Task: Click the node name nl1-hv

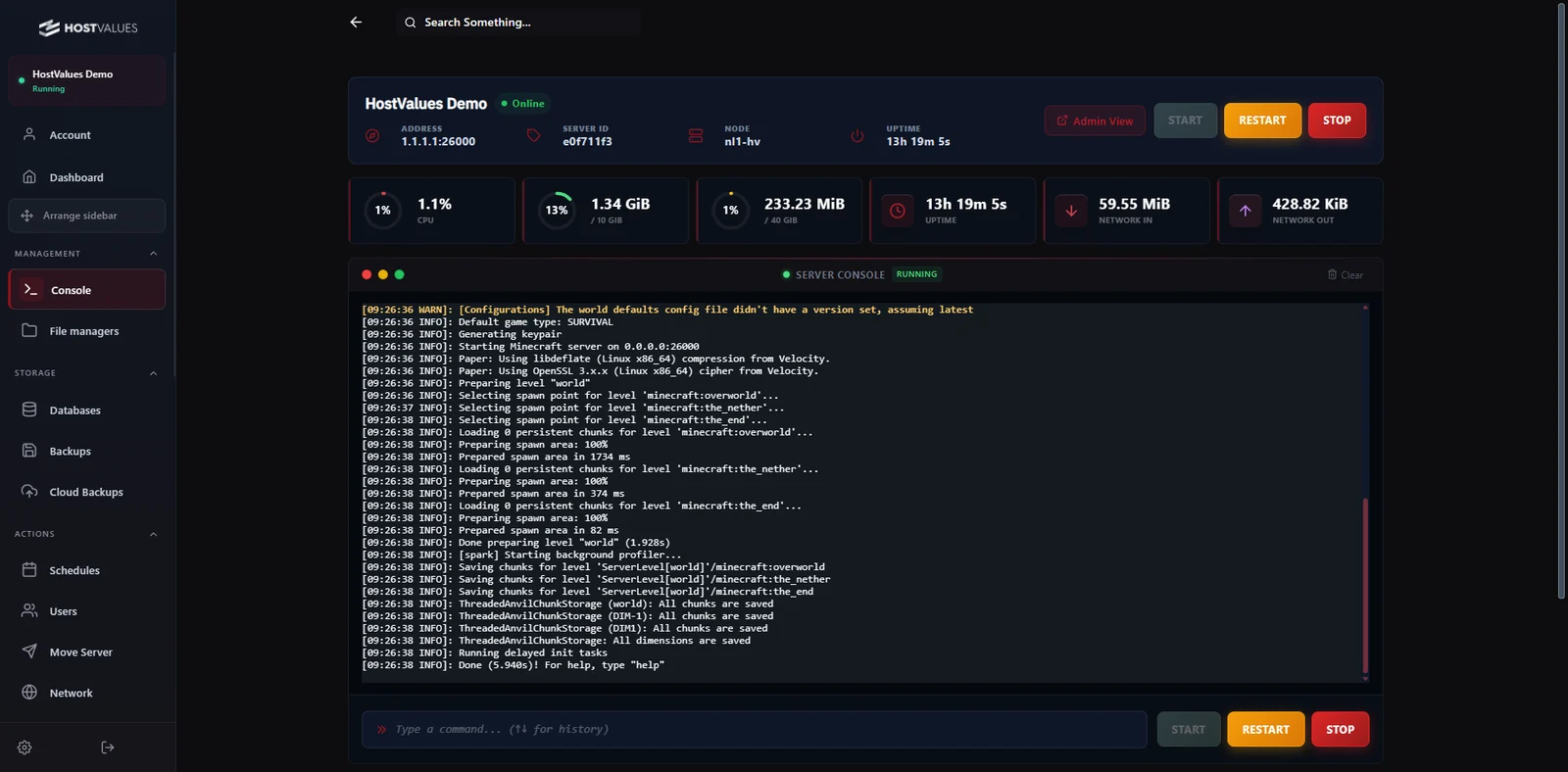Action: [x=742, y=142]
